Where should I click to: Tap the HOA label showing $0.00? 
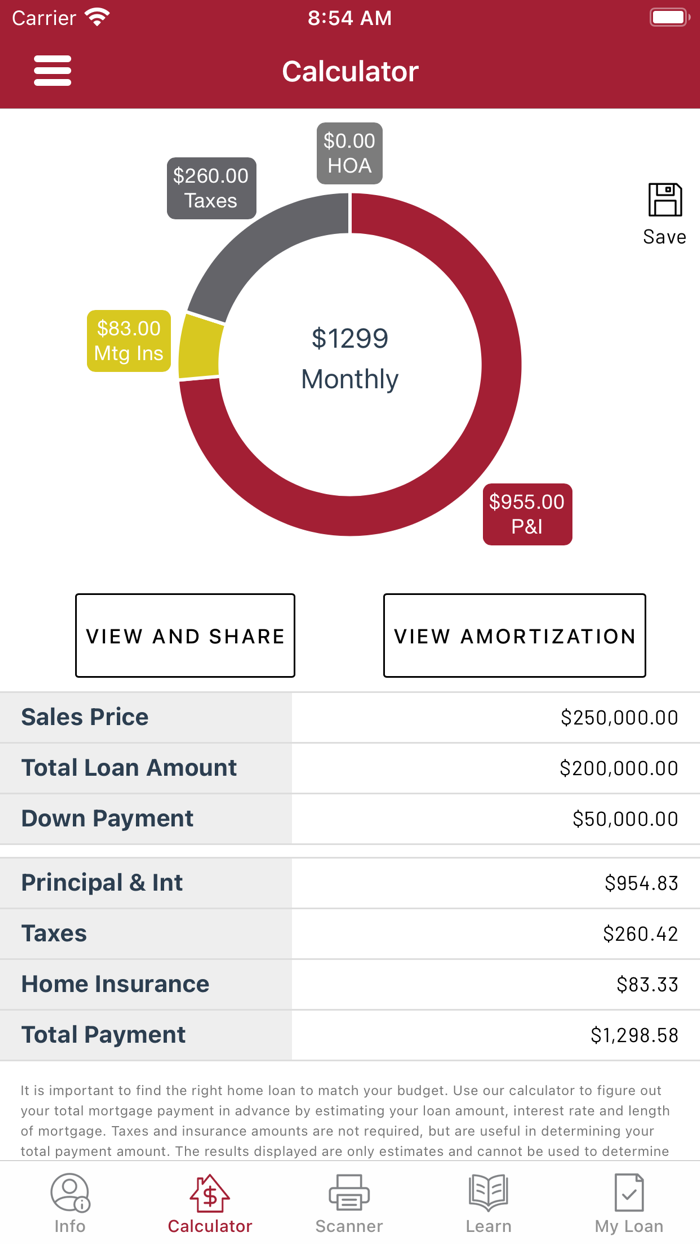349,152
